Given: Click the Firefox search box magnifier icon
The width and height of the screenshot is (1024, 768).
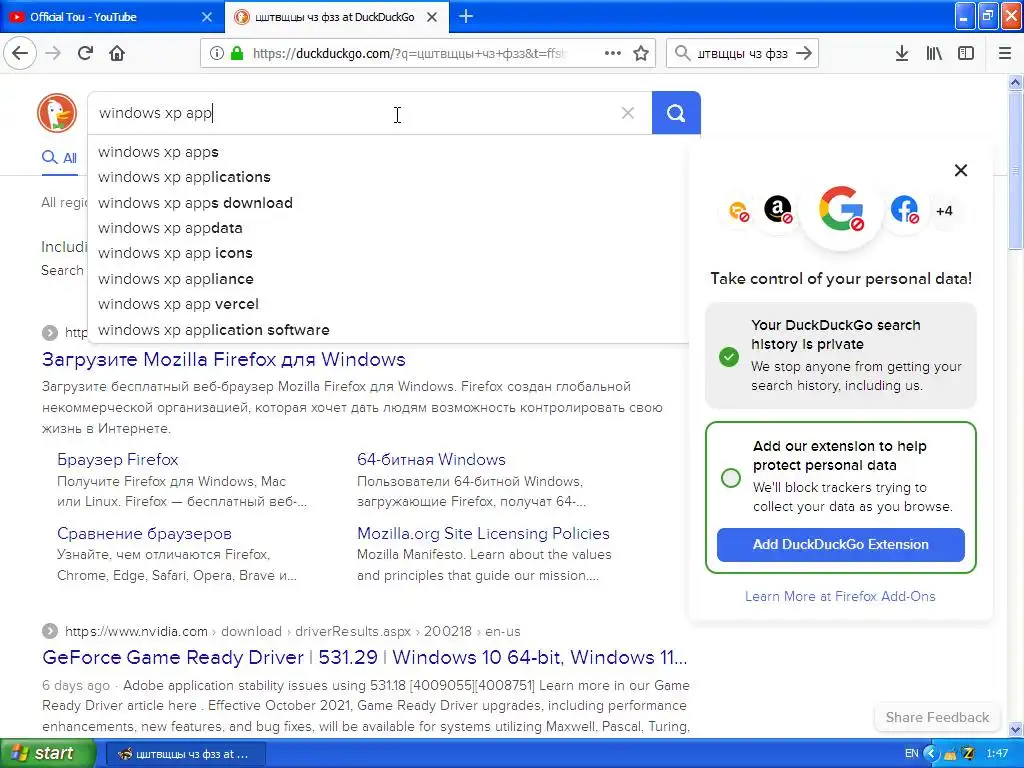Looking at the screenshot, I should coord(682,53).
